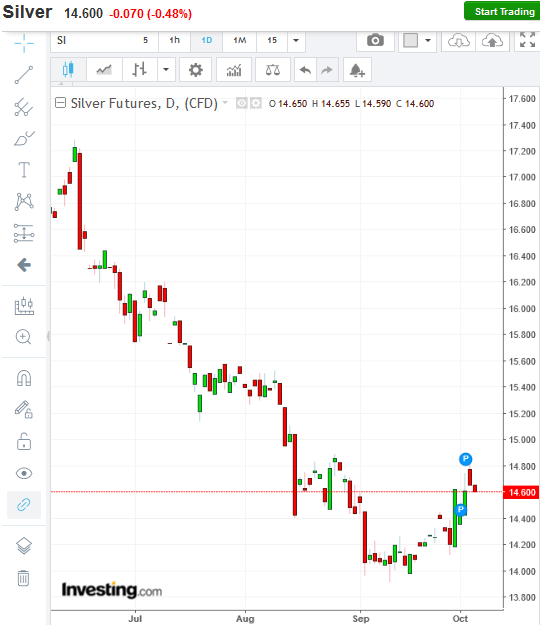Select the brush drawing tool
This screenshot has width=540, height=625.
(x=24, y=139)
